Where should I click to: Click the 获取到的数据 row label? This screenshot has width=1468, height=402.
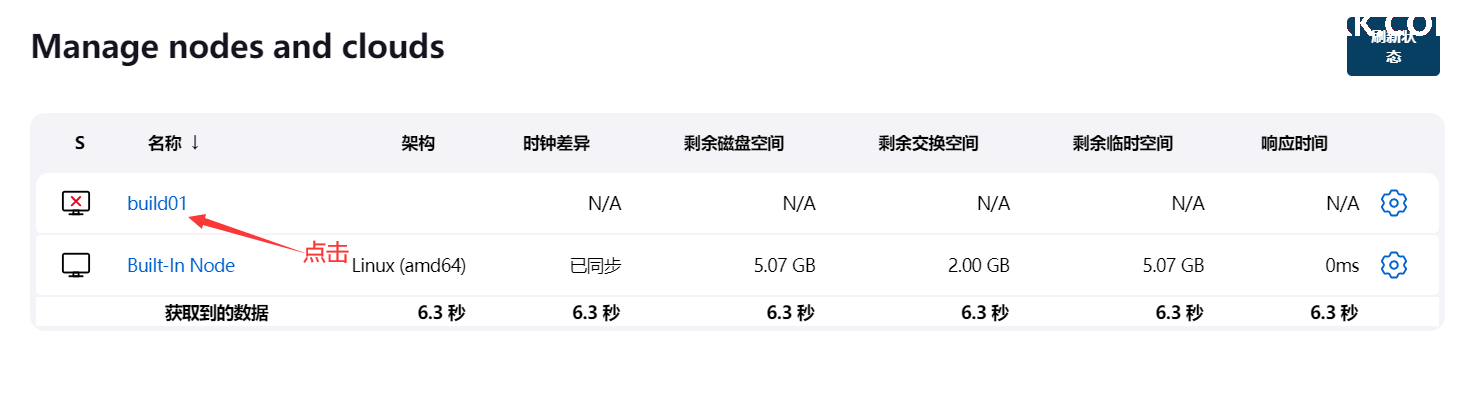(216, 313)
